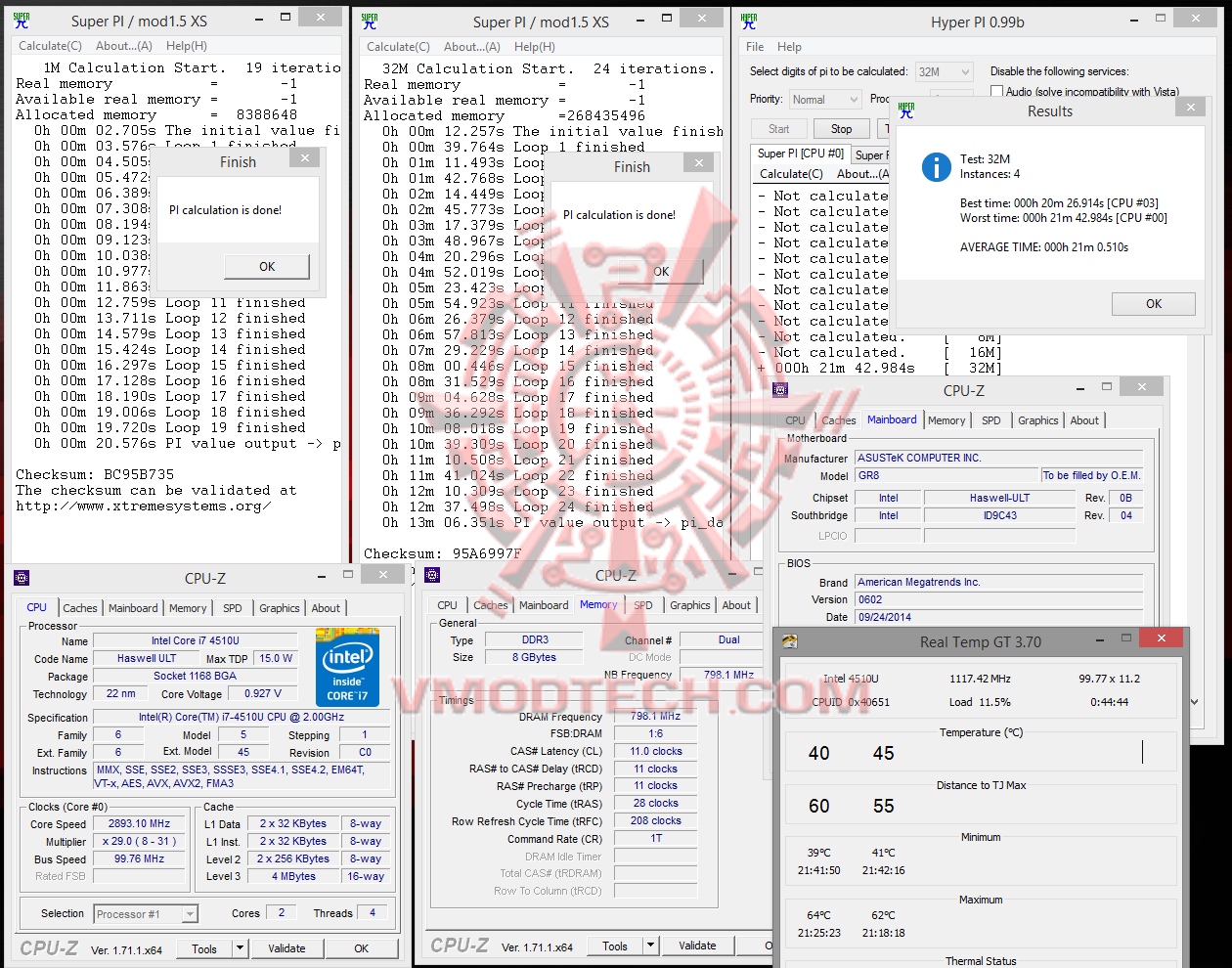Open About...(A) menu in 1M Super PI
This screenshot has height=968, width=1232.
[x=124, y=45]
